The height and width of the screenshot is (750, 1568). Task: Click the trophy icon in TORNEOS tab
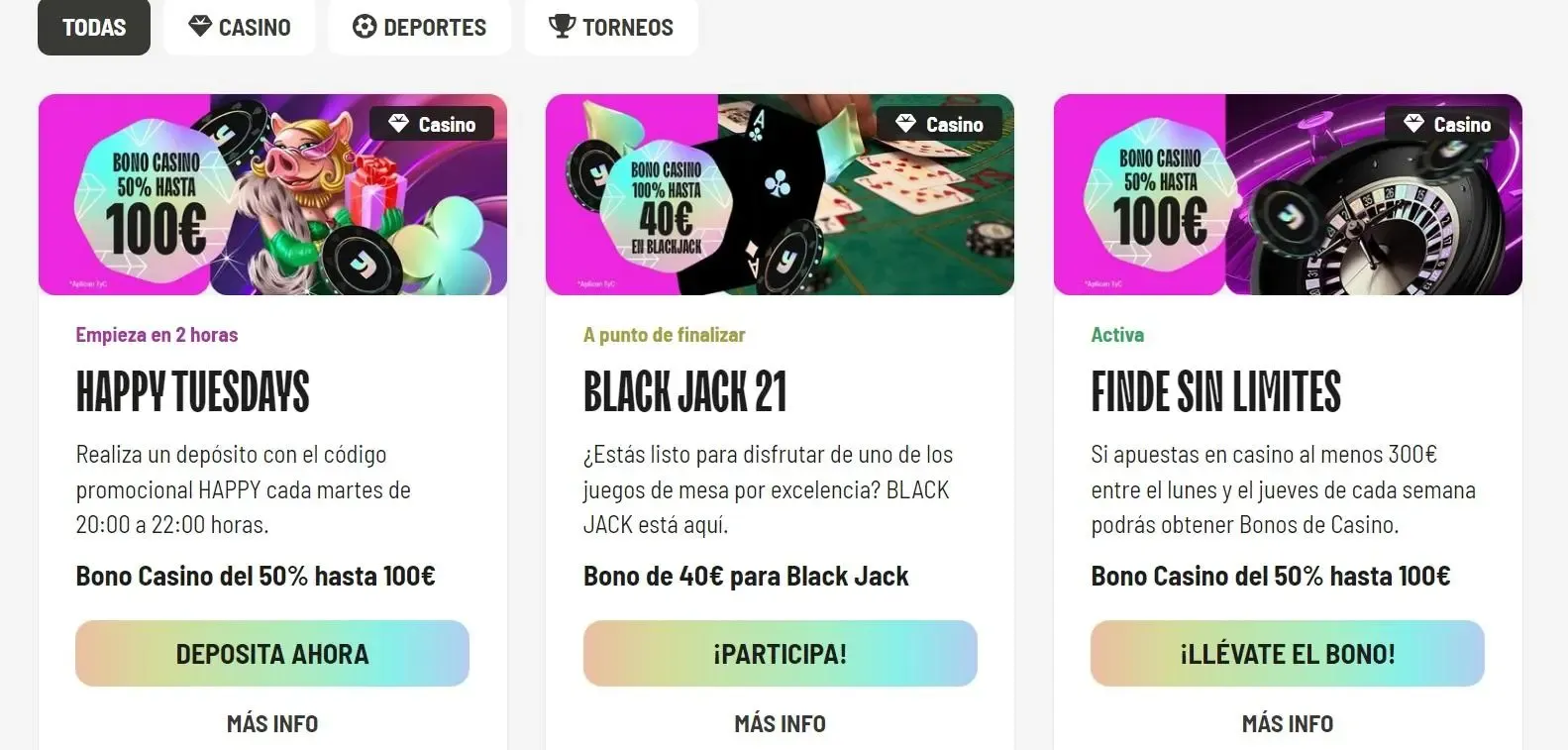tap(562, 27)
